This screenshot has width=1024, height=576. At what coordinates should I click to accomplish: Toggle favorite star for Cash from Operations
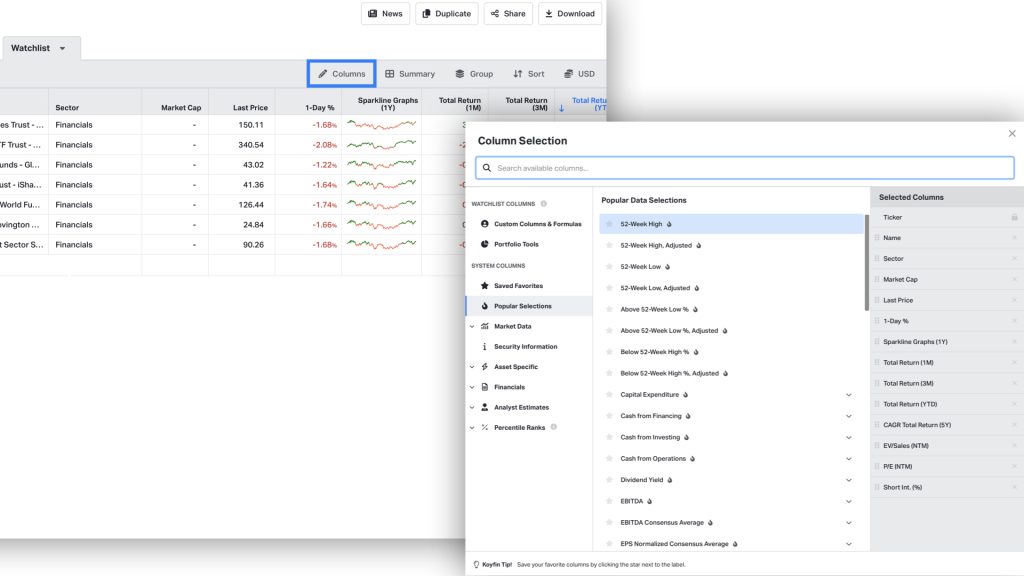(610, 459)
